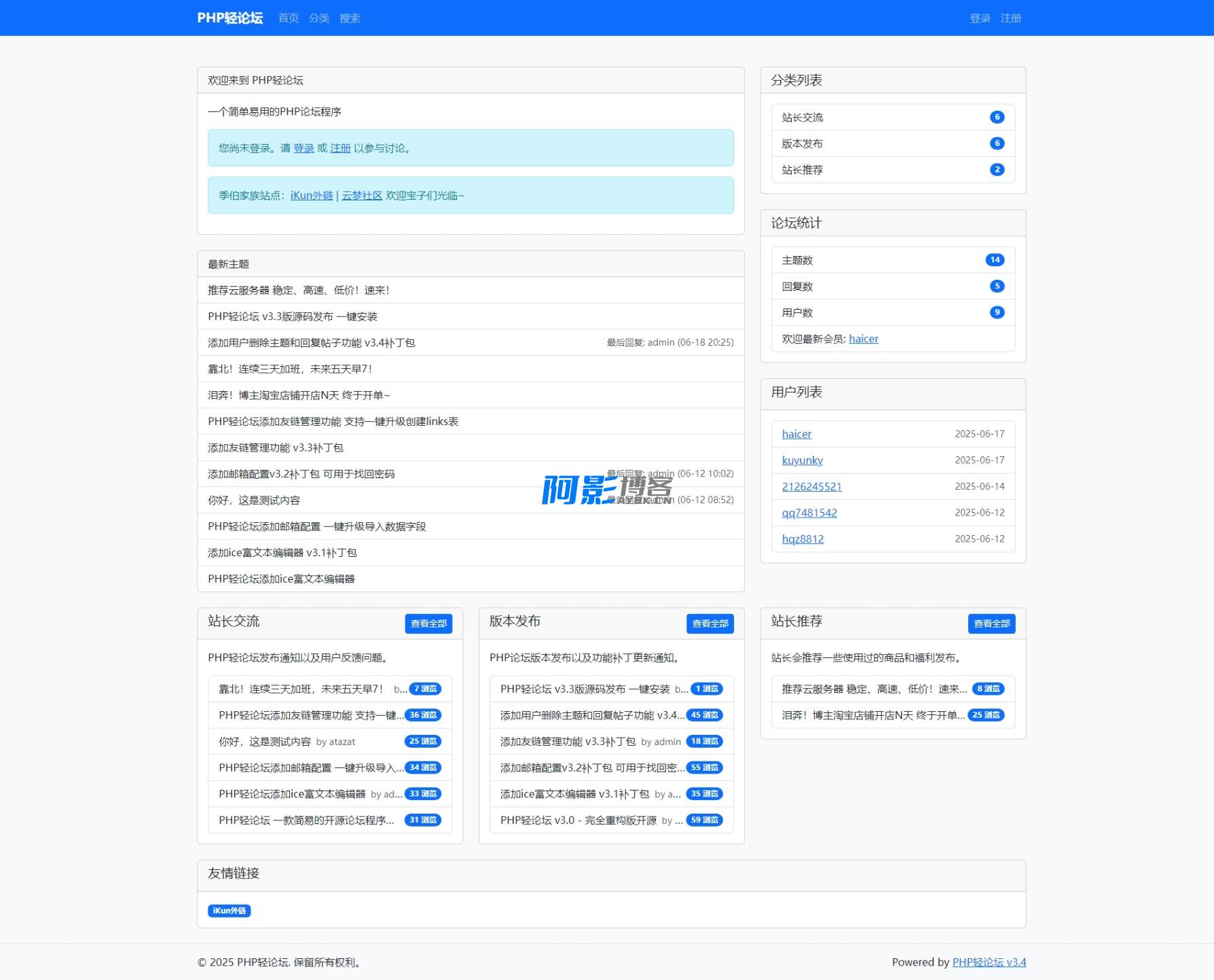This screenshot has height=980, width=1214.
Task: Click 查看全部 button in 版本发布 panel
Action: 710,623
